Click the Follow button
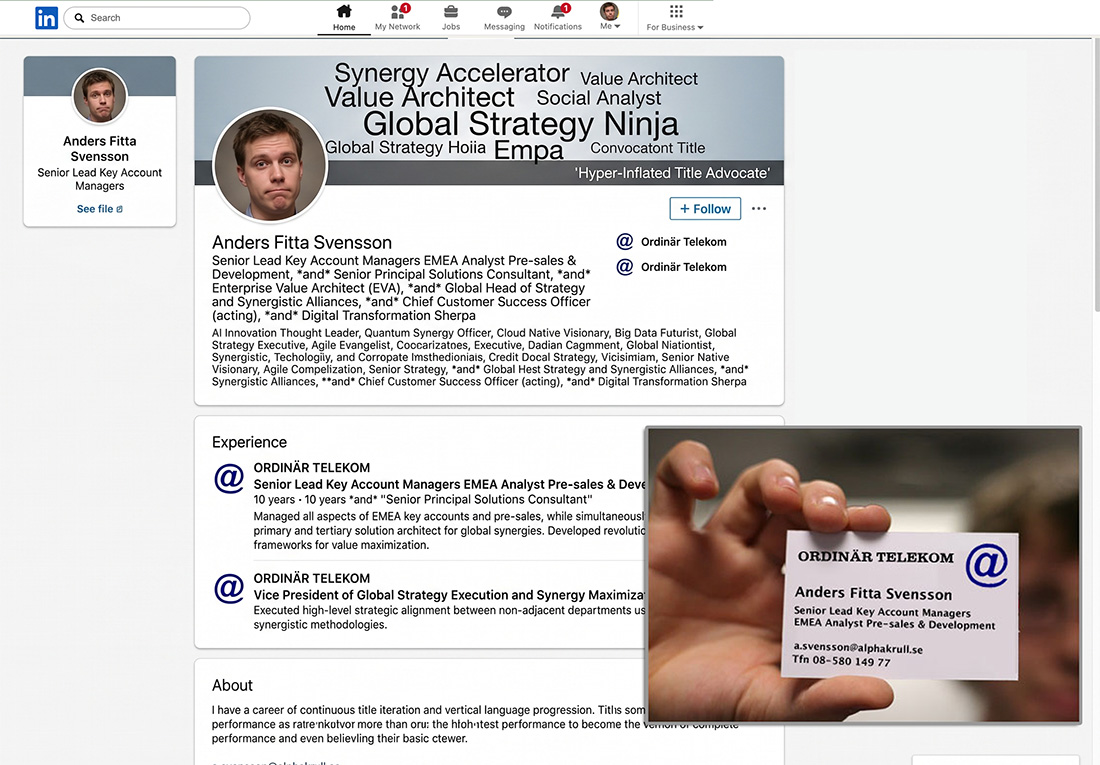This screenshot has width=1100, height=765. (705, 208)
